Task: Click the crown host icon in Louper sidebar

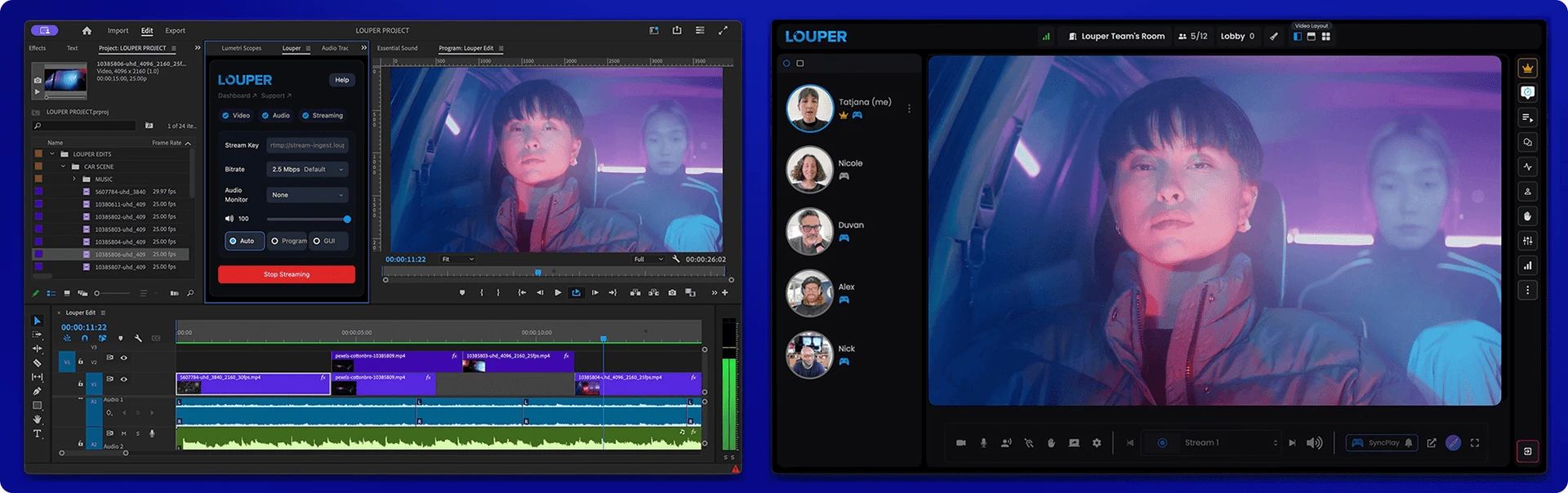Action: [x=1528, y=69]
